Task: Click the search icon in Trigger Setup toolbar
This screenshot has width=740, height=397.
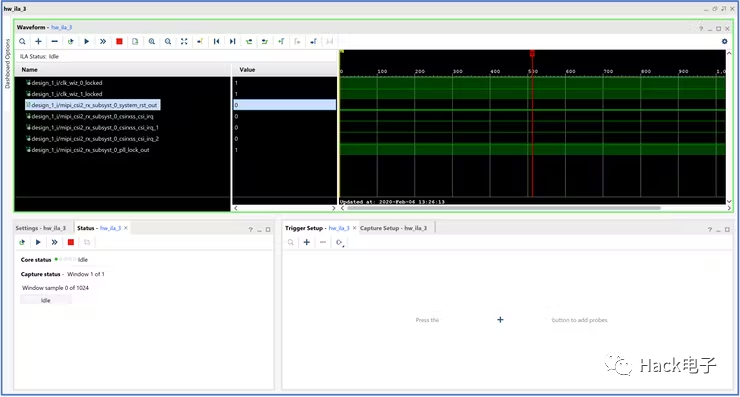Action: point(291,242)
